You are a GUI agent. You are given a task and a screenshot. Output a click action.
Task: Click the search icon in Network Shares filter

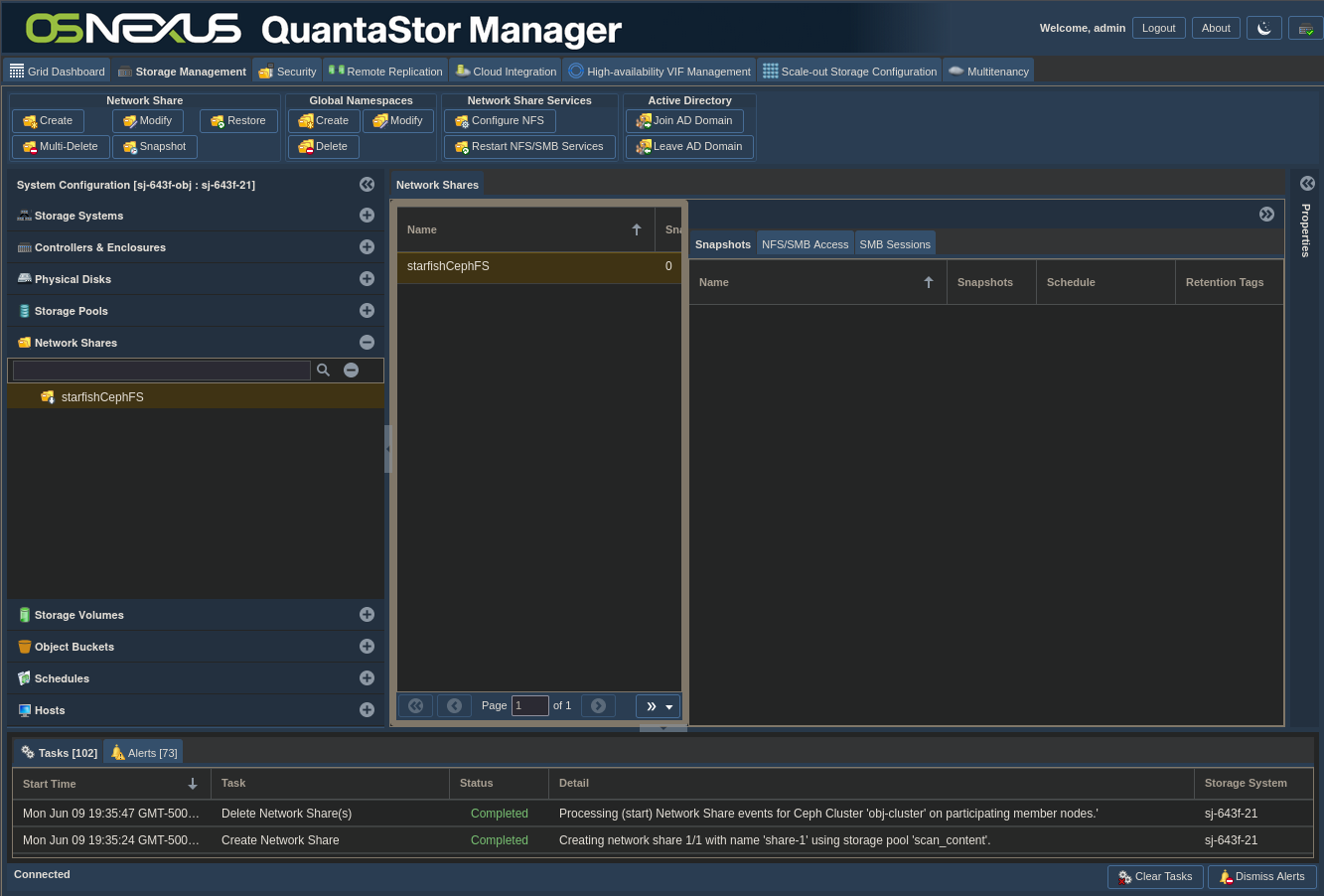[323, 370]
